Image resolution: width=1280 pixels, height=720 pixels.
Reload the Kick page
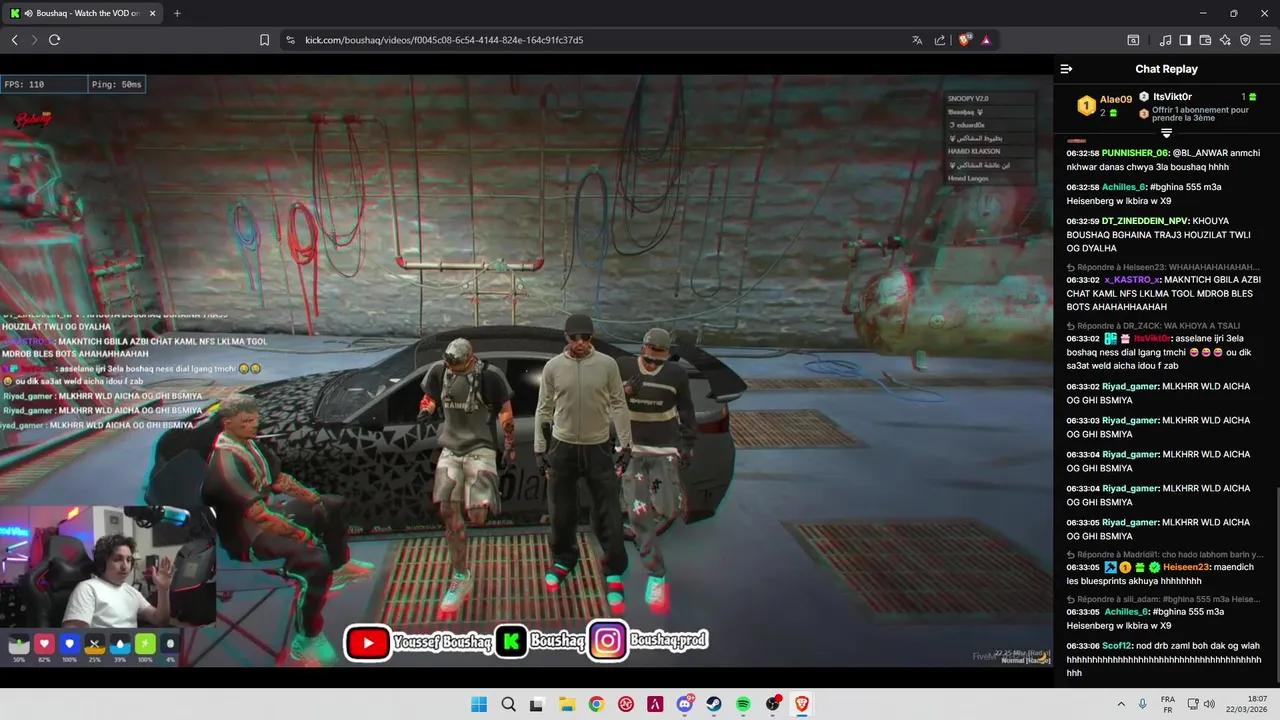(55, 40)
